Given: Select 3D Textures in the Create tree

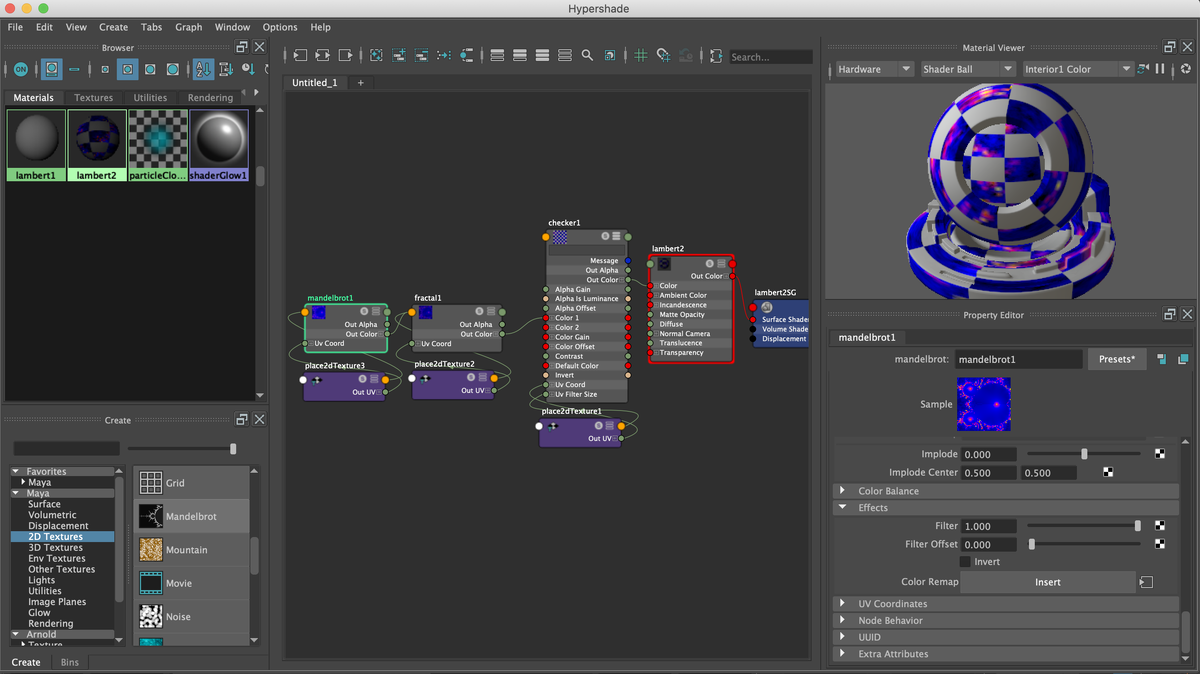Looking at the screenshot, I should (55, 548).
